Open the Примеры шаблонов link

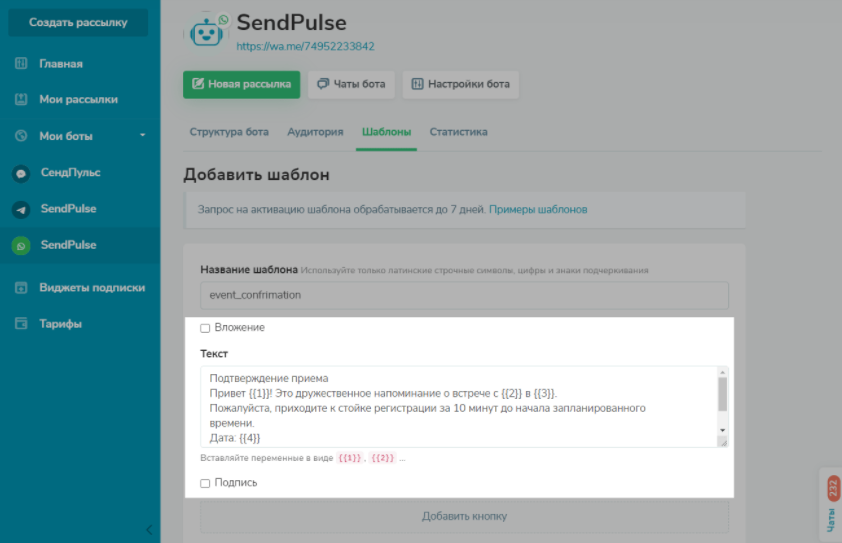tap(538, 210)
